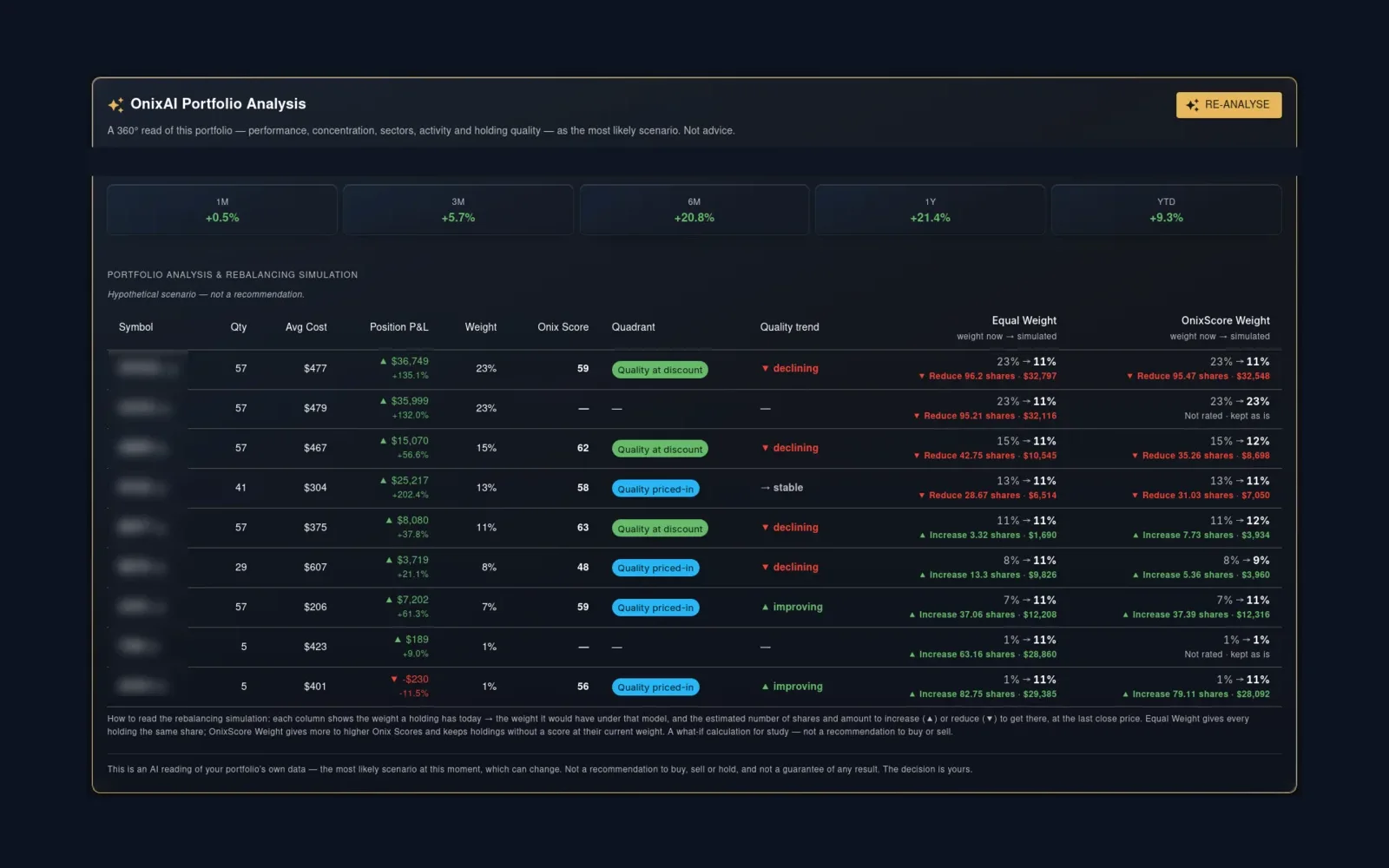Click the $15,070 position P&L value
Image resolution: width=1389 pixels, height=868 pixels.
tap(410, 441)
